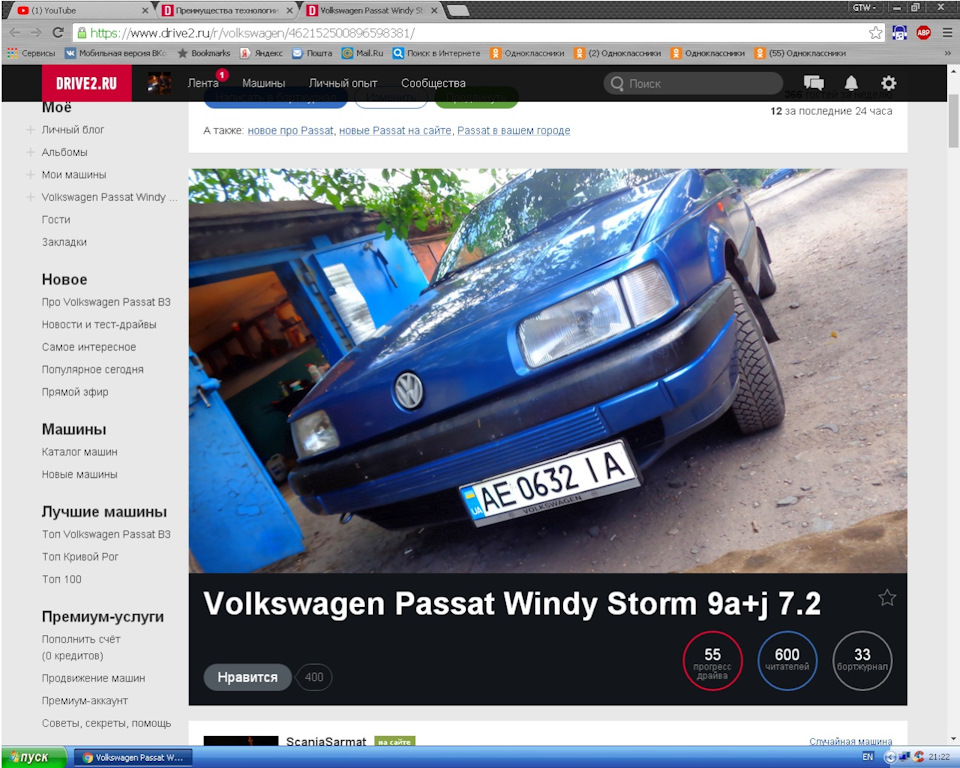Open Премиум-аккаунт sidebar link
The width and height of the screenshot is (960, 768).
click(x=84, y=701)
